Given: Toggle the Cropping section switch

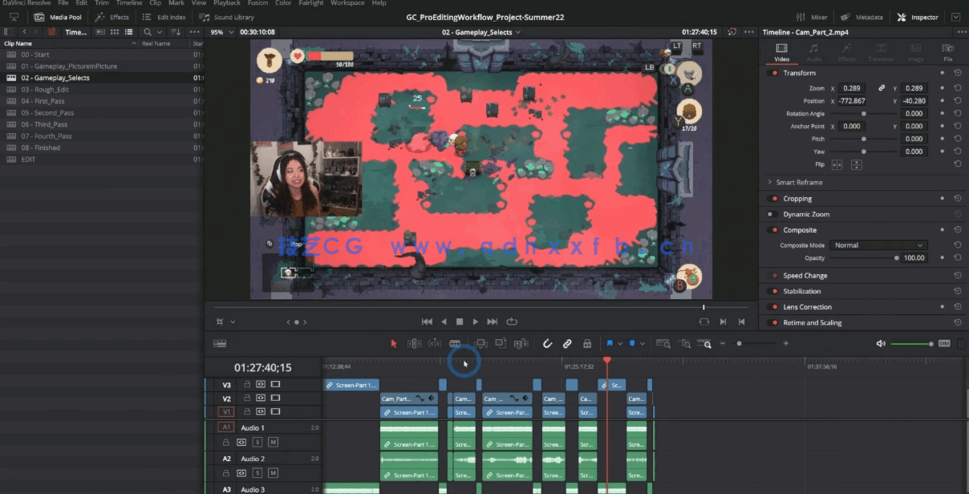Looking at the screenshot, I should (772, 198).
